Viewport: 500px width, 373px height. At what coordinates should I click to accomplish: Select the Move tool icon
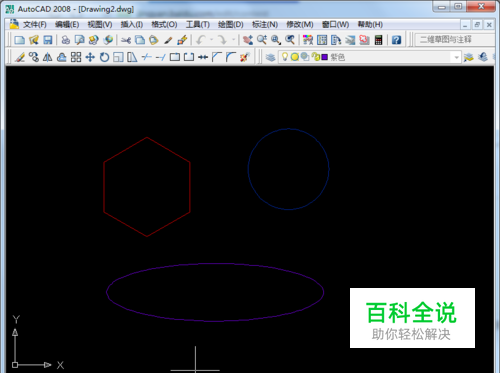point(90,57)
